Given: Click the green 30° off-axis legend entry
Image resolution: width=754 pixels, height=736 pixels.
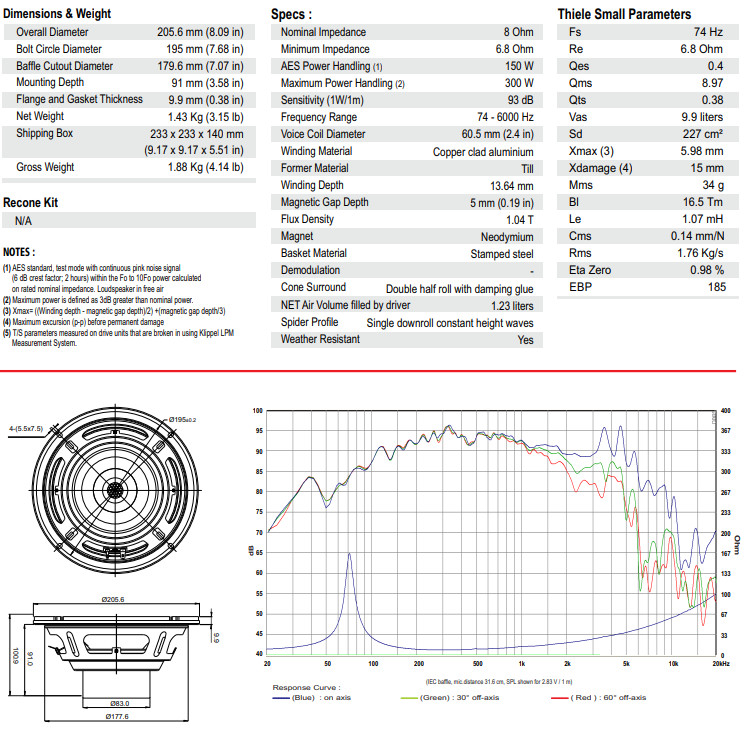Looking at the screenshot, I should 450,698.
